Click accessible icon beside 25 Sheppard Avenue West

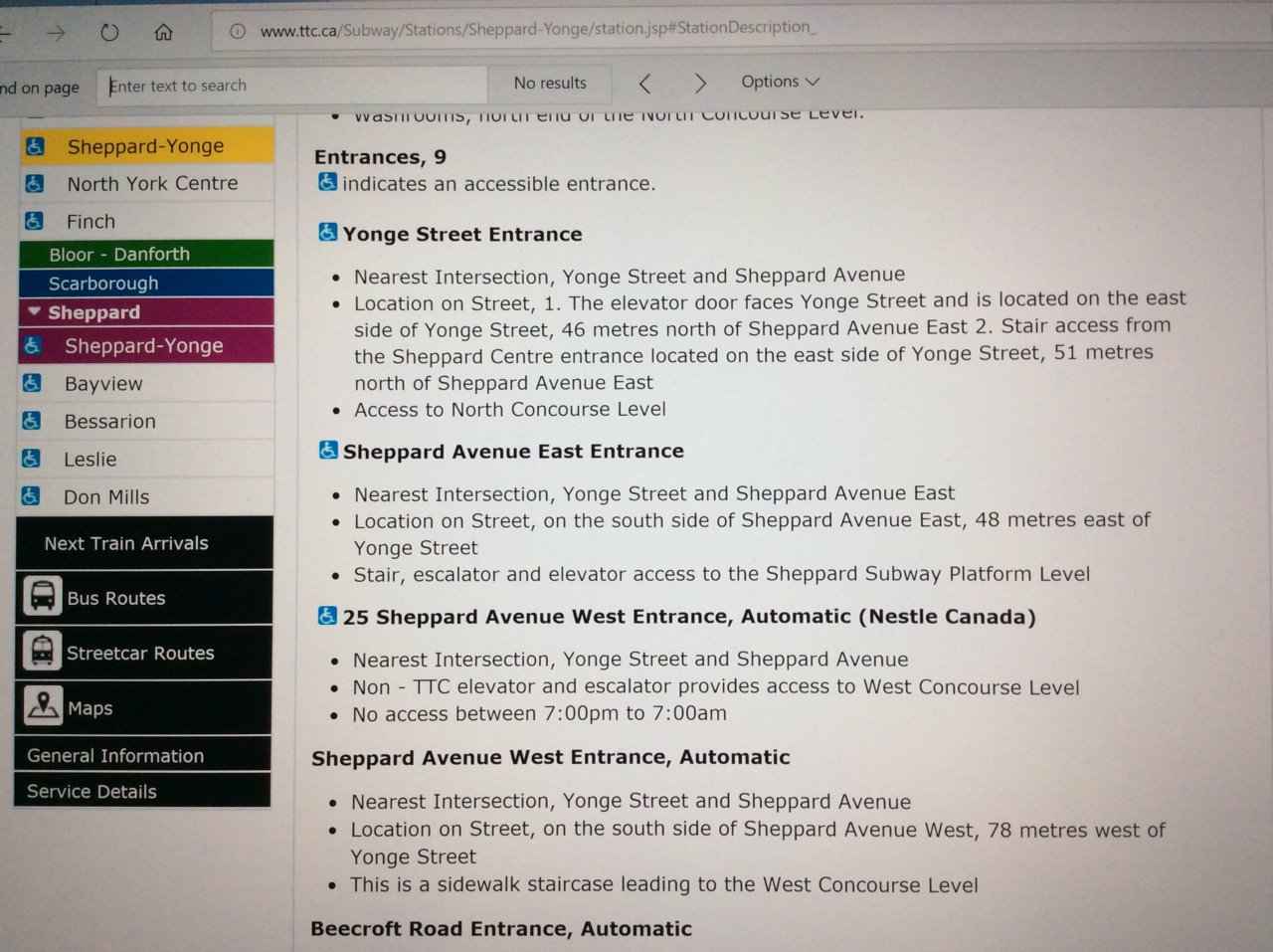(326, 616)
